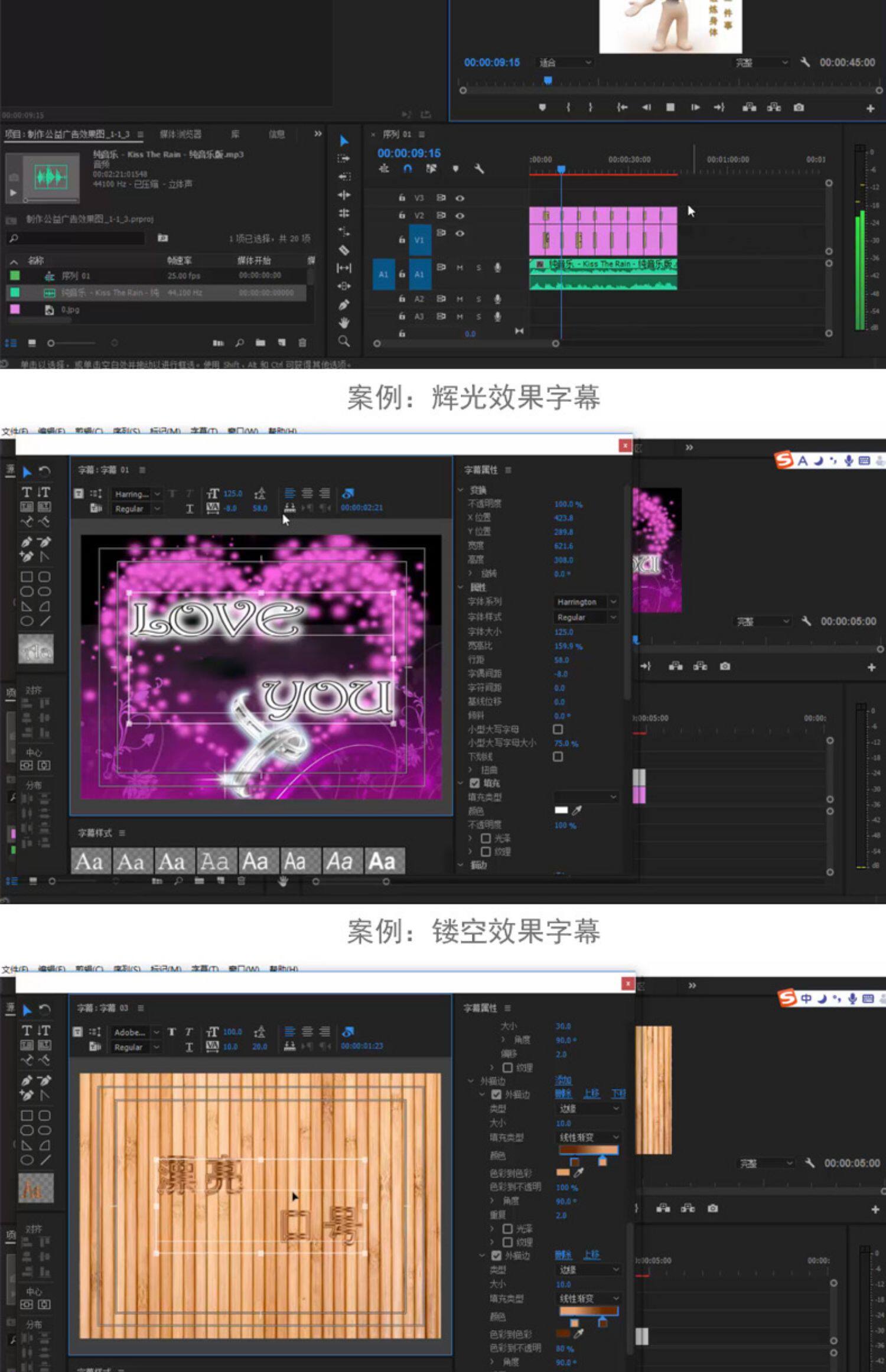Switch to the 媒体浏览器 tab
The width and height of the screenshot is (886, 1372).
[180, 134]
